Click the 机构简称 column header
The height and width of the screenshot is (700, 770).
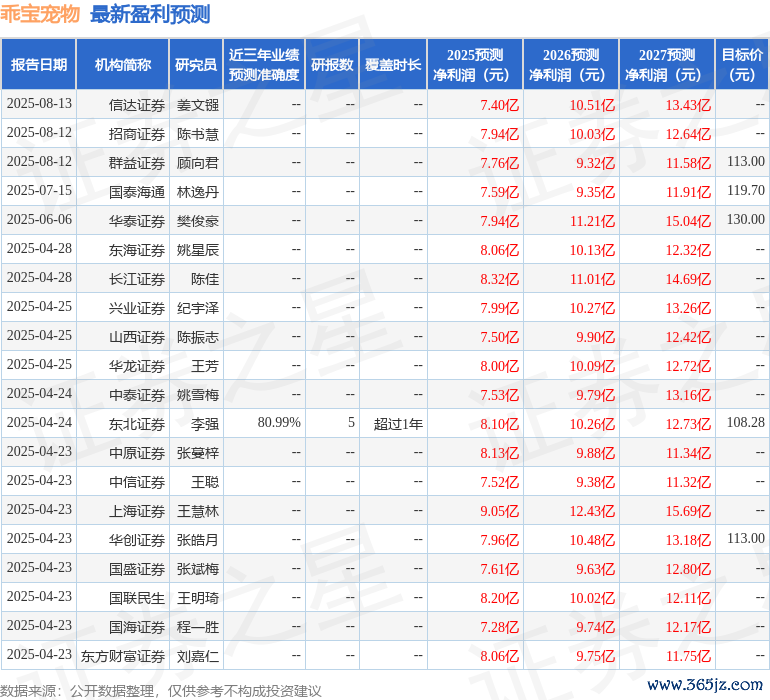[123, 65]
